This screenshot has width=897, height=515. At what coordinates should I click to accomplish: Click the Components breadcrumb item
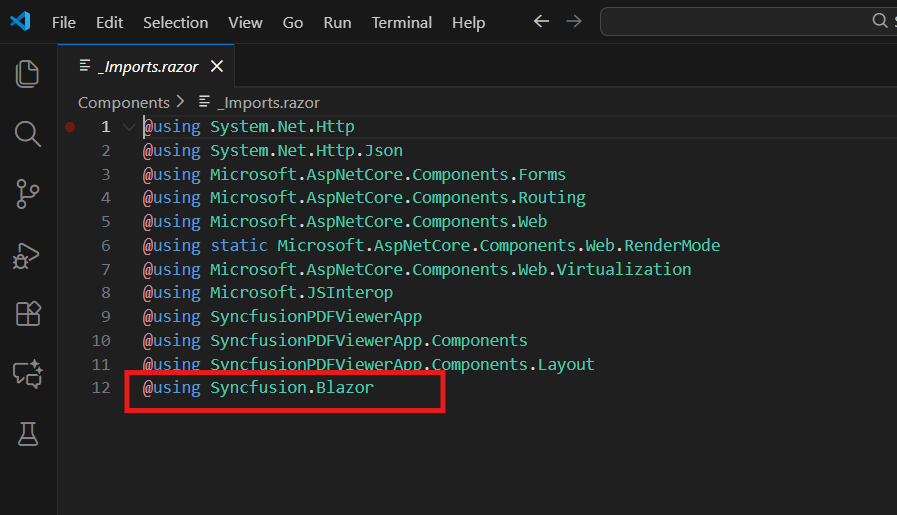click(124, 102)
